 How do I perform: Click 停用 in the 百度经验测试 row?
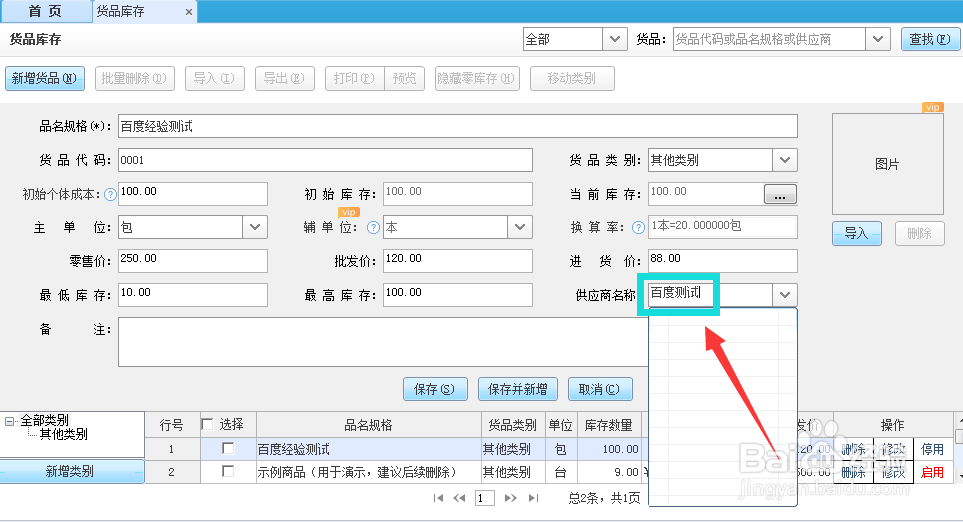tap(933, 449)
